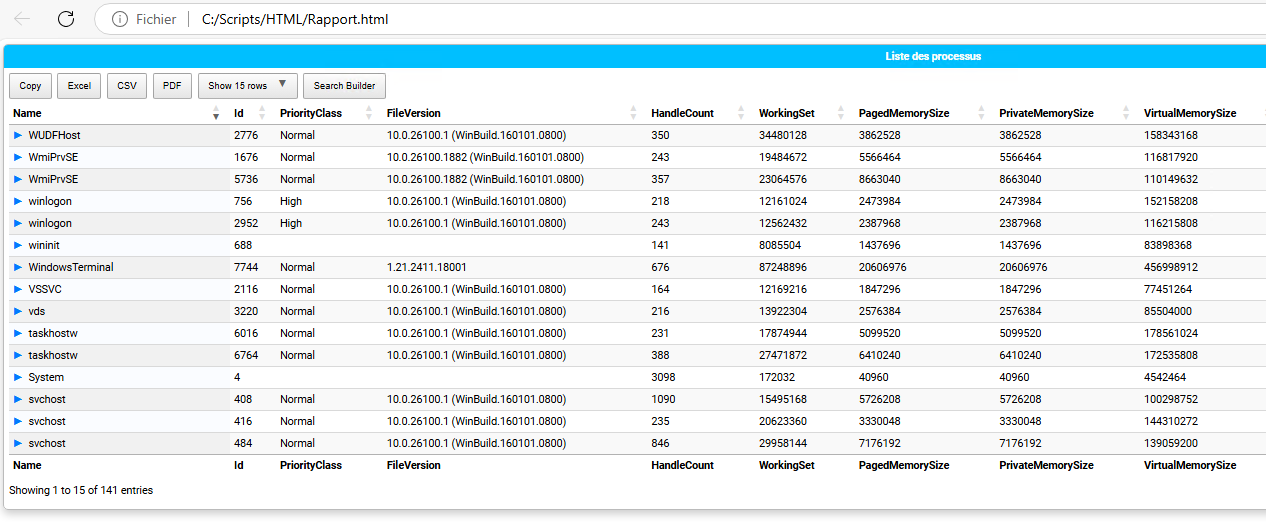Viewport: 1266px width, 525px height.
Task: Select the HandleCount value 1090
Action: click(x=663, y=399)
